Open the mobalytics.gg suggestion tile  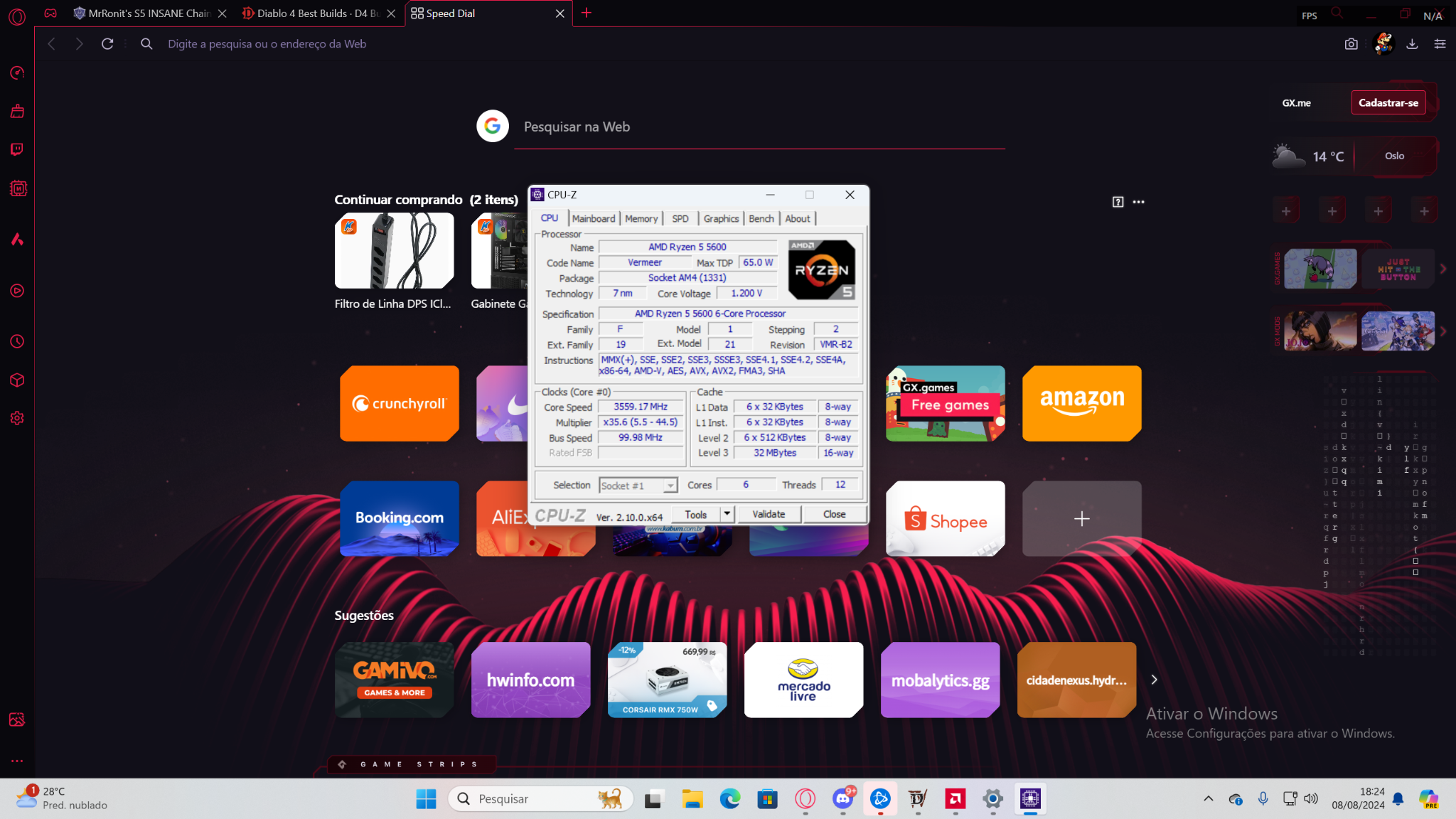click(941, 680)
